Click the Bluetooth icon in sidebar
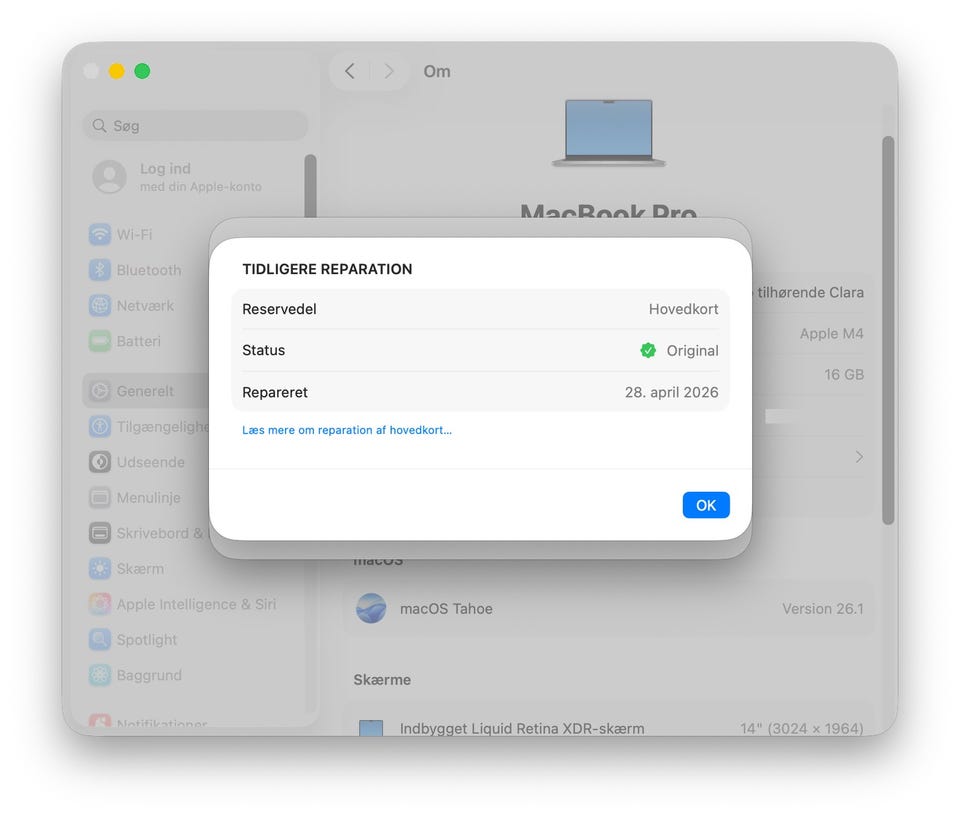The image size is (960, 818). point(100,270)
